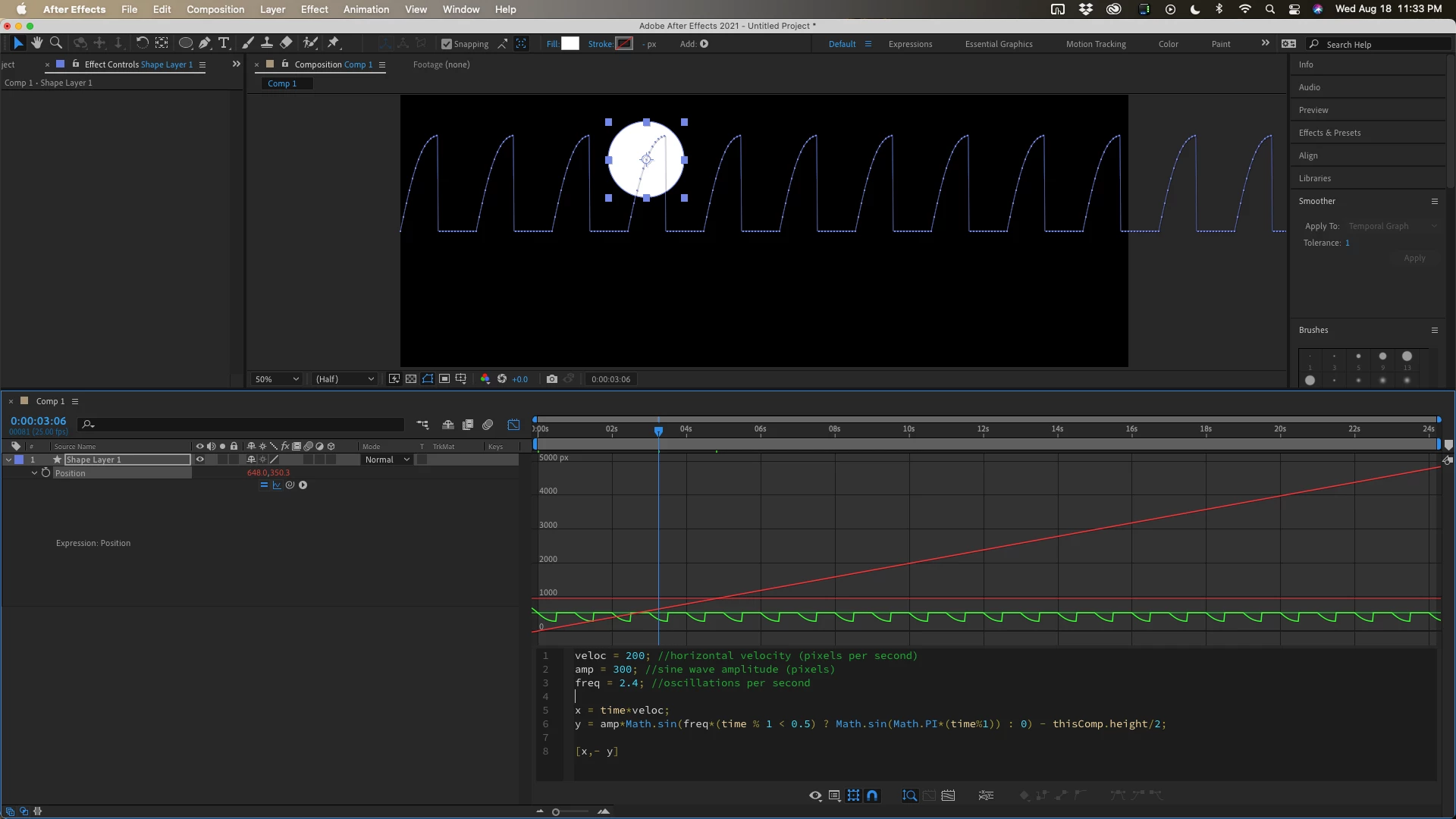Expand the Effects & Presets panel

pyautogui.click(x=1329, y=133)
